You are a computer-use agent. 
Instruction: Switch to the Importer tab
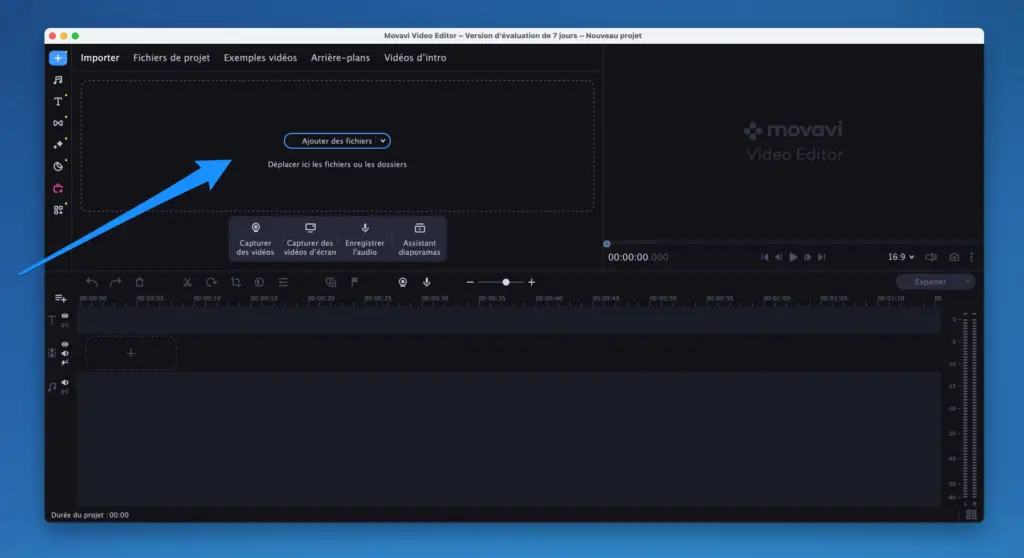100,58
